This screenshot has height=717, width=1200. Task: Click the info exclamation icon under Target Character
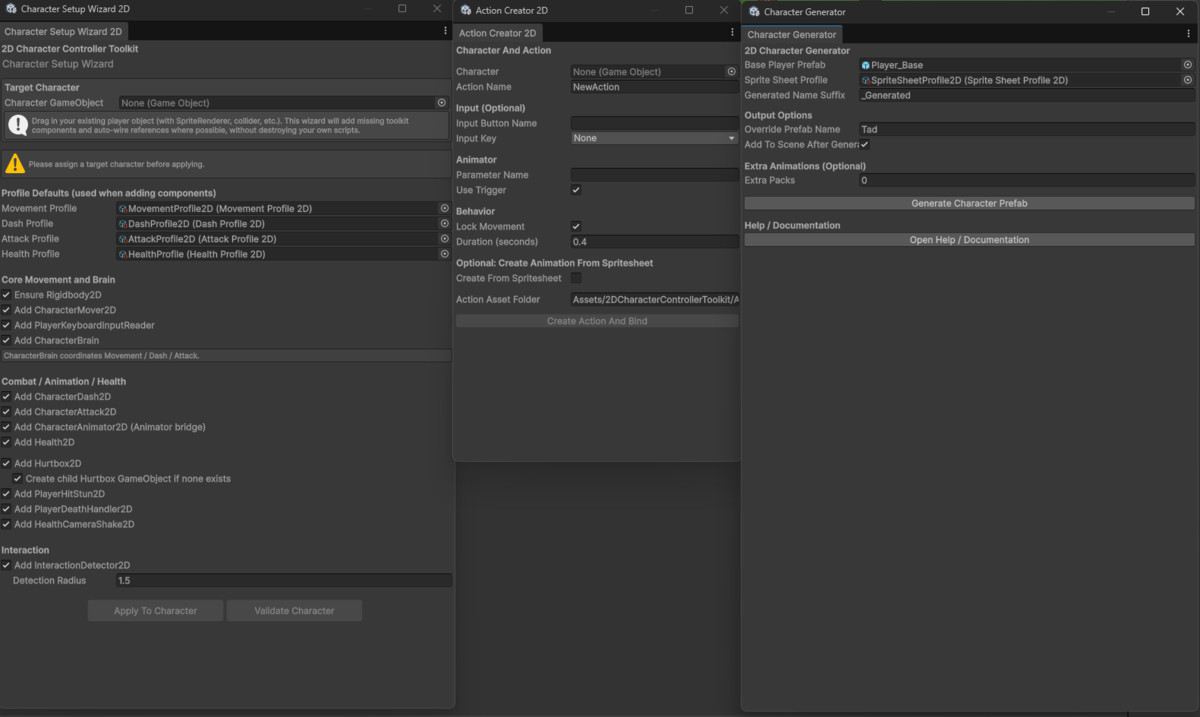pos(17,125)
